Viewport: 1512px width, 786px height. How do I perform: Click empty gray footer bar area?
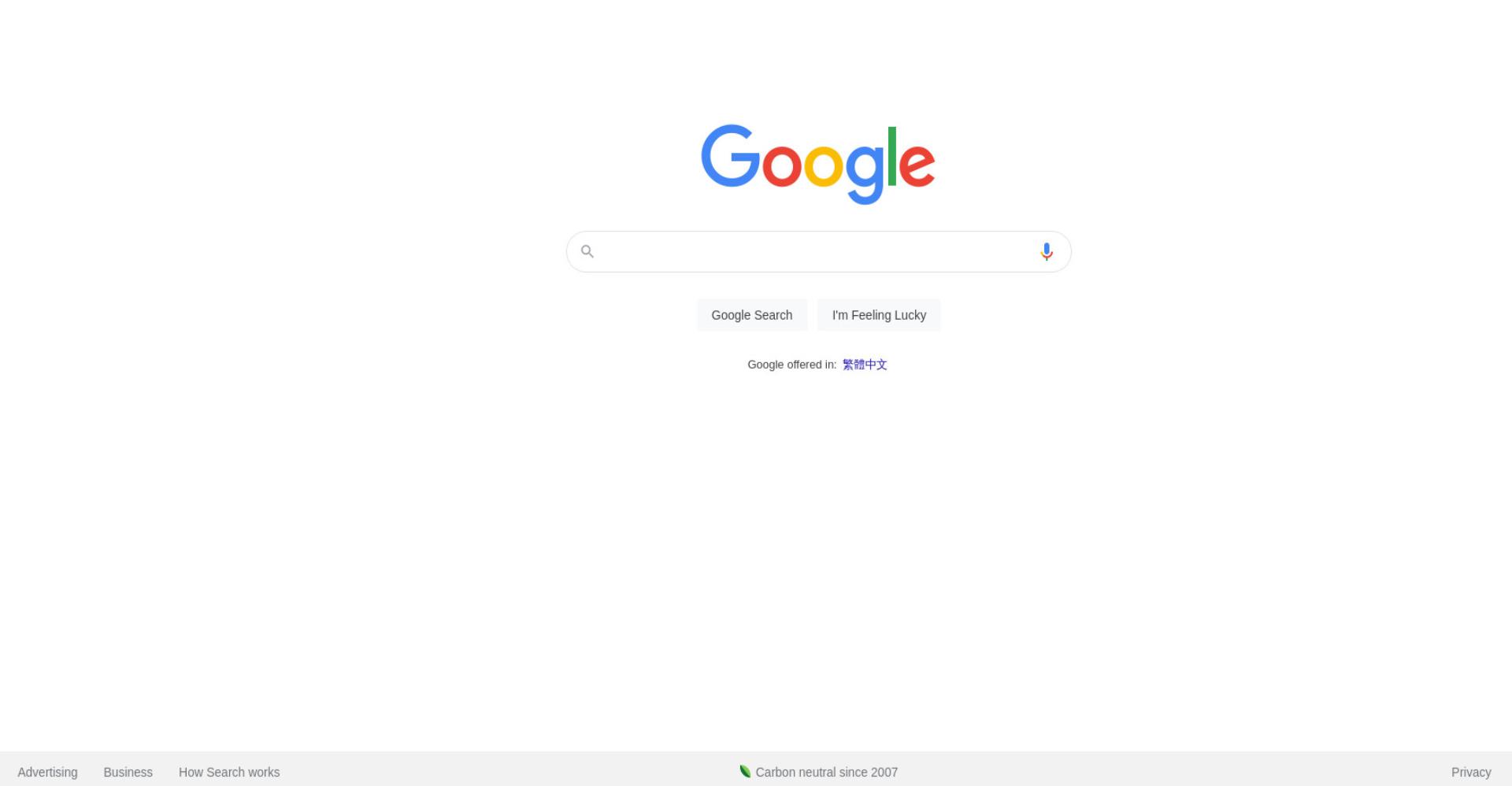point(1181,769)
